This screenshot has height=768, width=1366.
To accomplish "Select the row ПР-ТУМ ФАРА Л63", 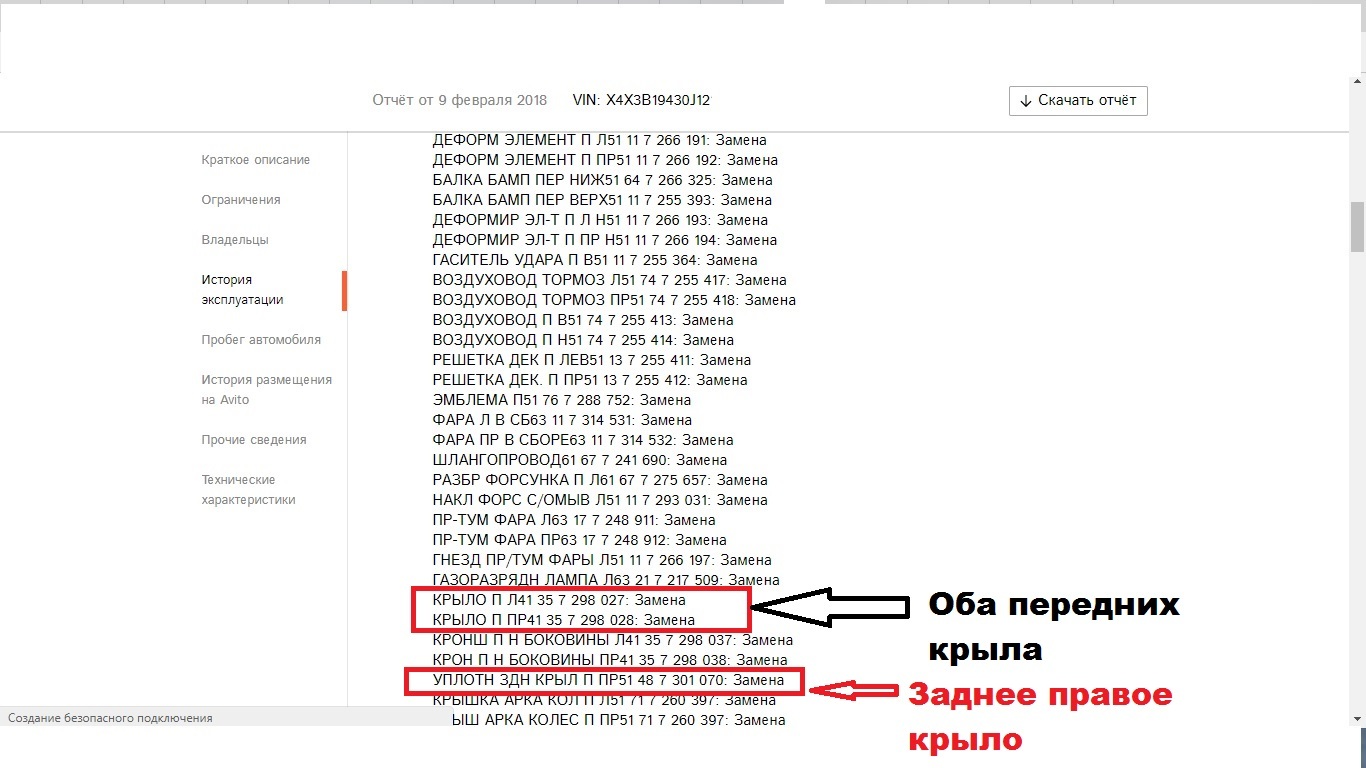I will click(x=574, y=520).
